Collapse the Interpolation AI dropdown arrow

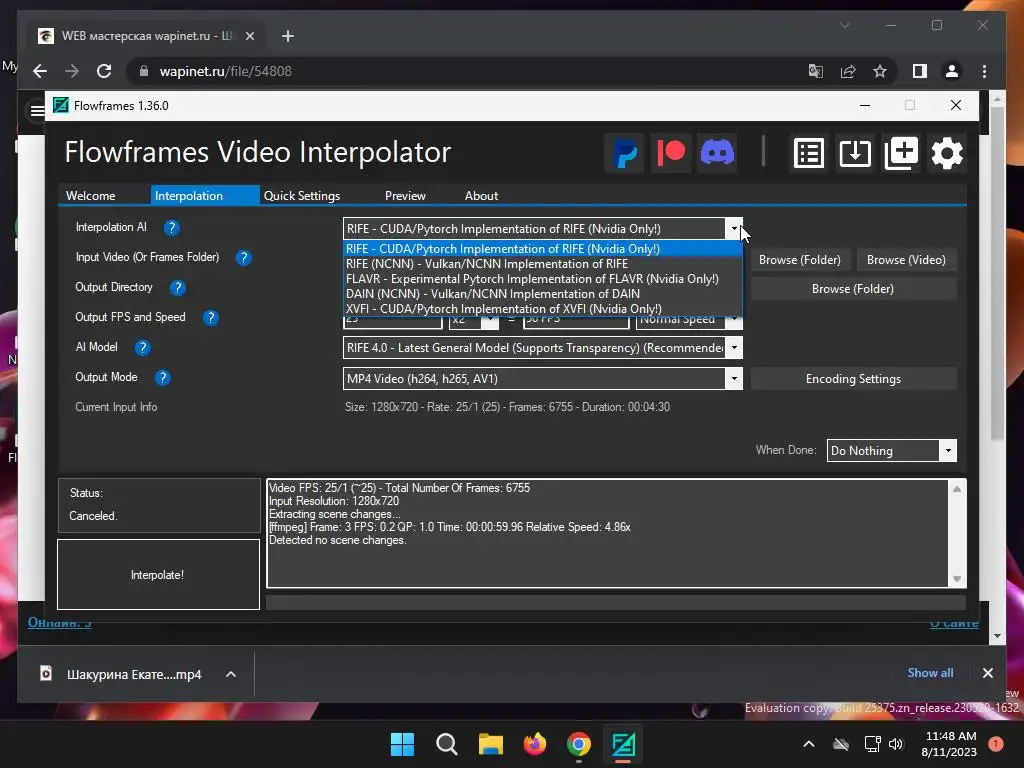pos(734,229)
